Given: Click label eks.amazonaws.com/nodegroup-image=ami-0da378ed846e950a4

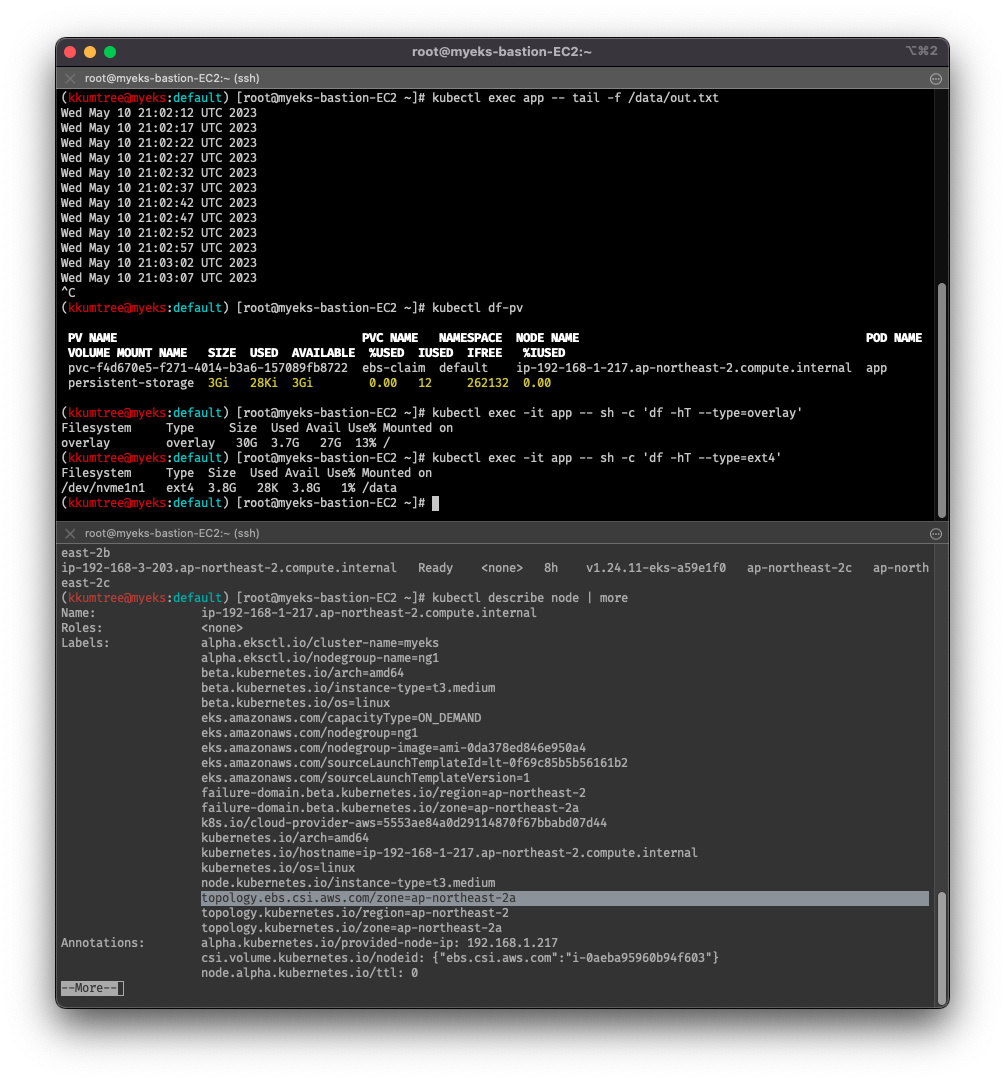Looking at the screenshot, I should [393, 748].
